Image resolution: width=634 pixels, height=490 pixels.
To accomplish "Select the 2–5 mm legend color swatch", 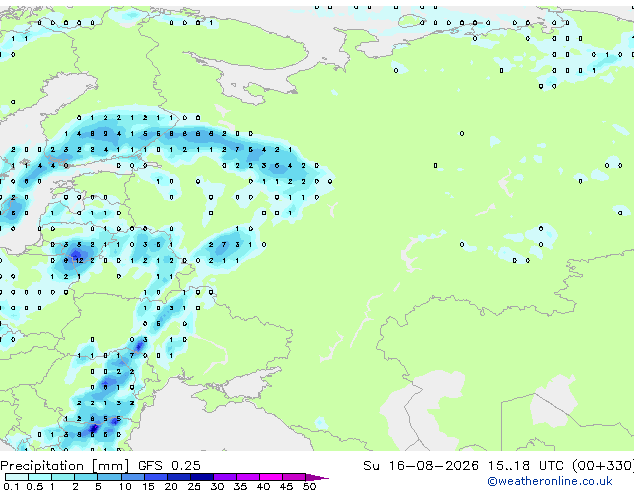I will pyautogui.click(x=86, y=477).
